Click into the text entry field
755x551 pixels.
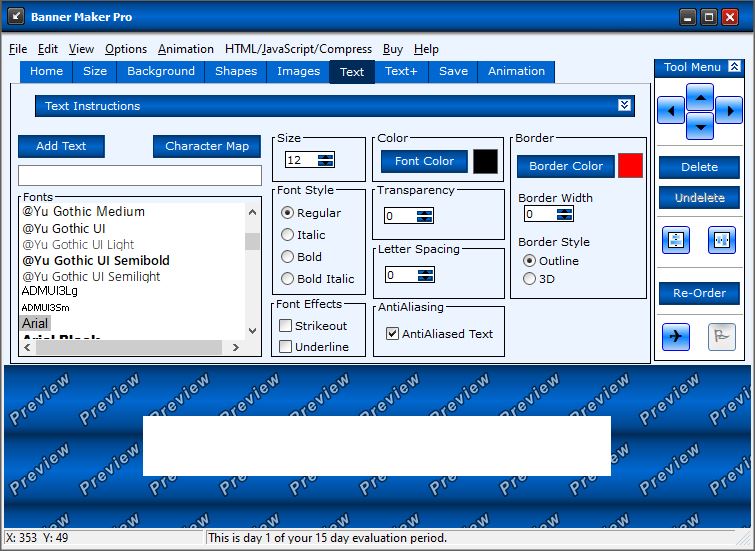click(x=140, y=176)
